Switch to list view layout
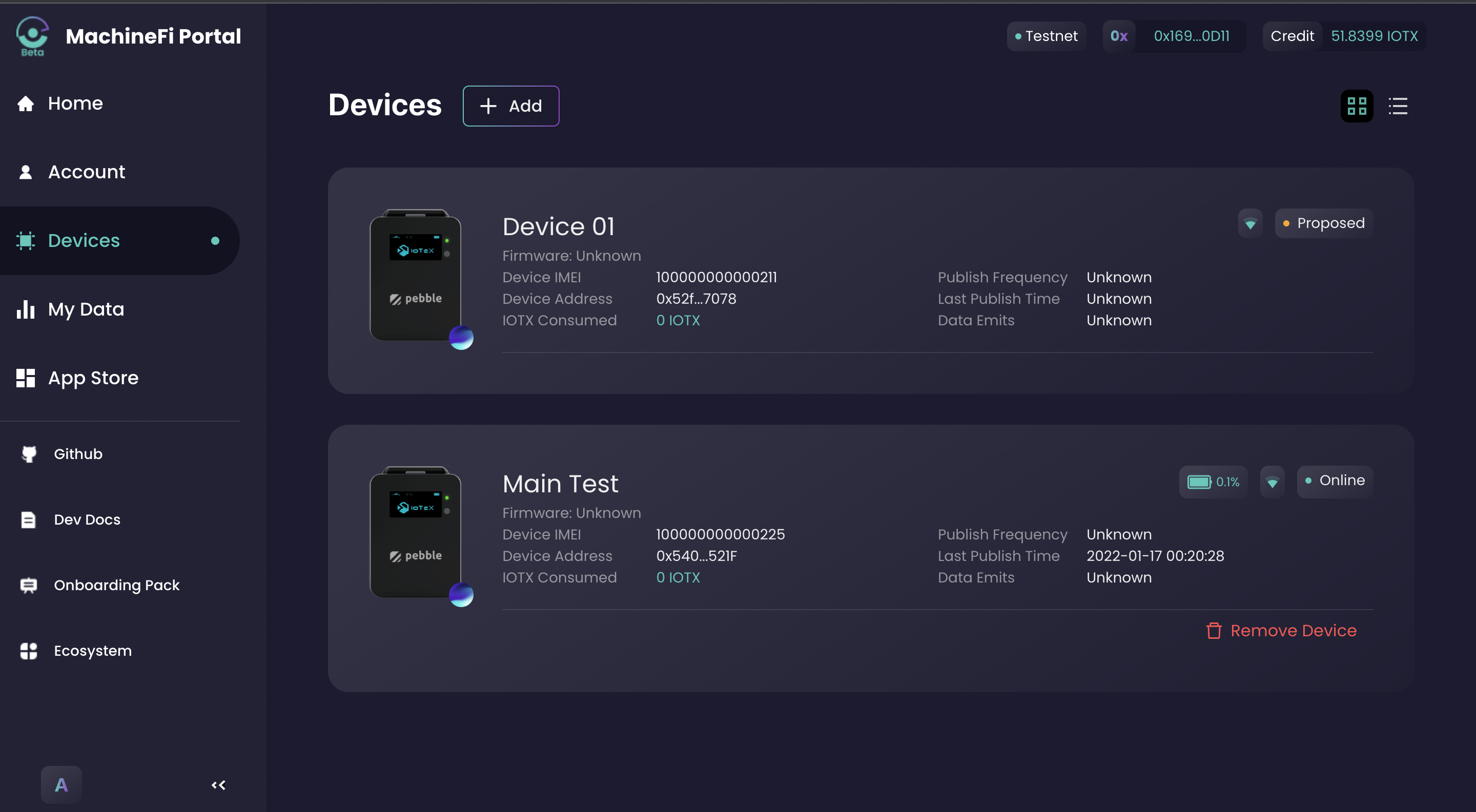 click(x=1398, y=106)
